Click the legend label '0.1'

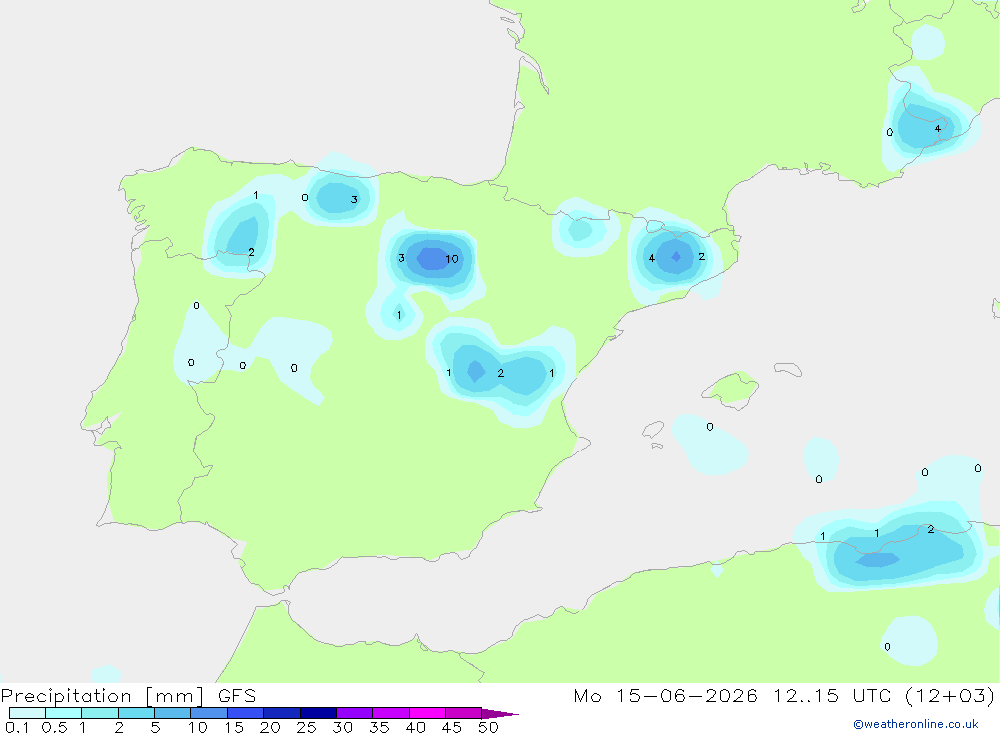17,727
